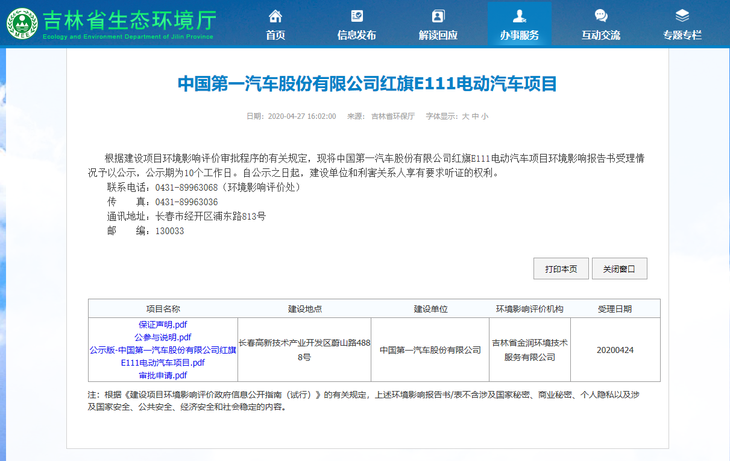Open the 首页 menu item
The image size is (730, 461).
(275, 35)
